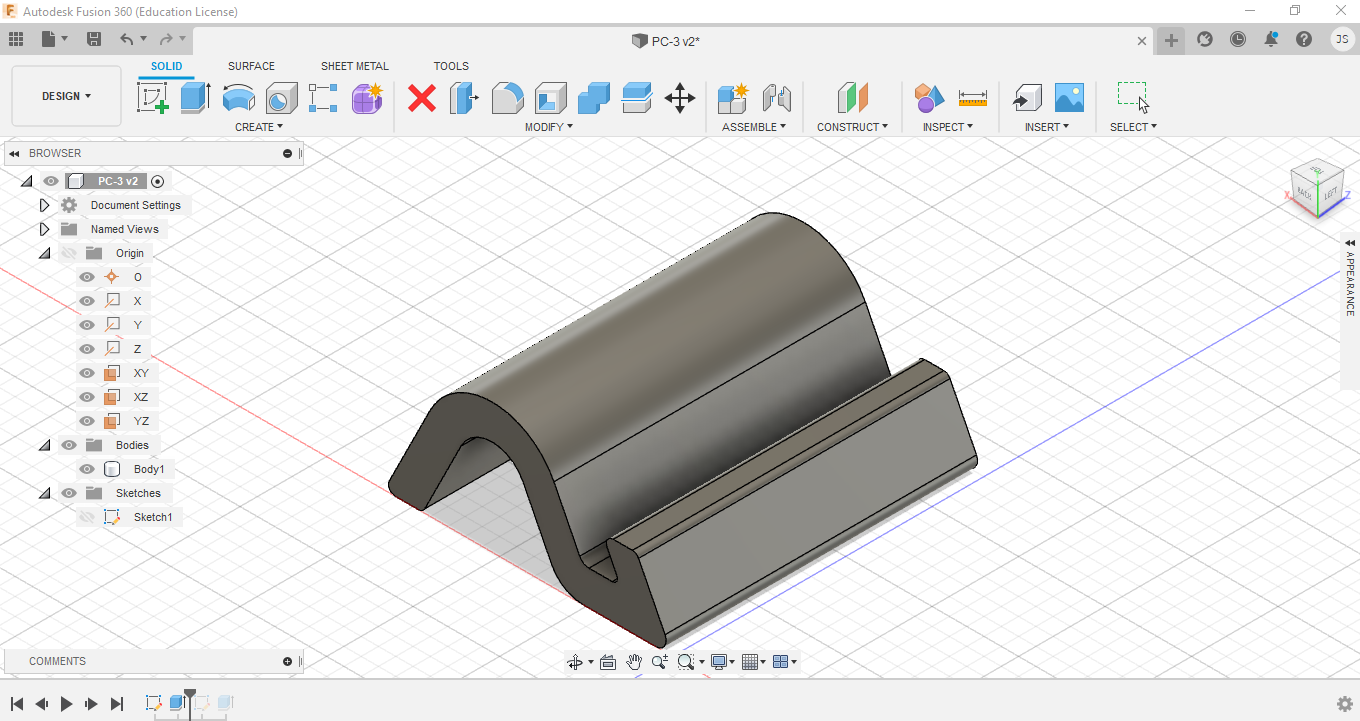Close the PC-3 v2 document tab
Screen dimensions: 1360x721
(x=1142, y=41)
